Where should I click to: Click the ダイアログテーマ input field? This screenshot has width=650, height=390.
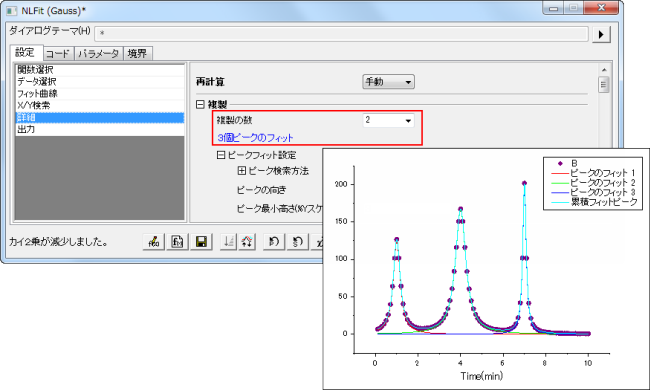(x=341, y=34)
